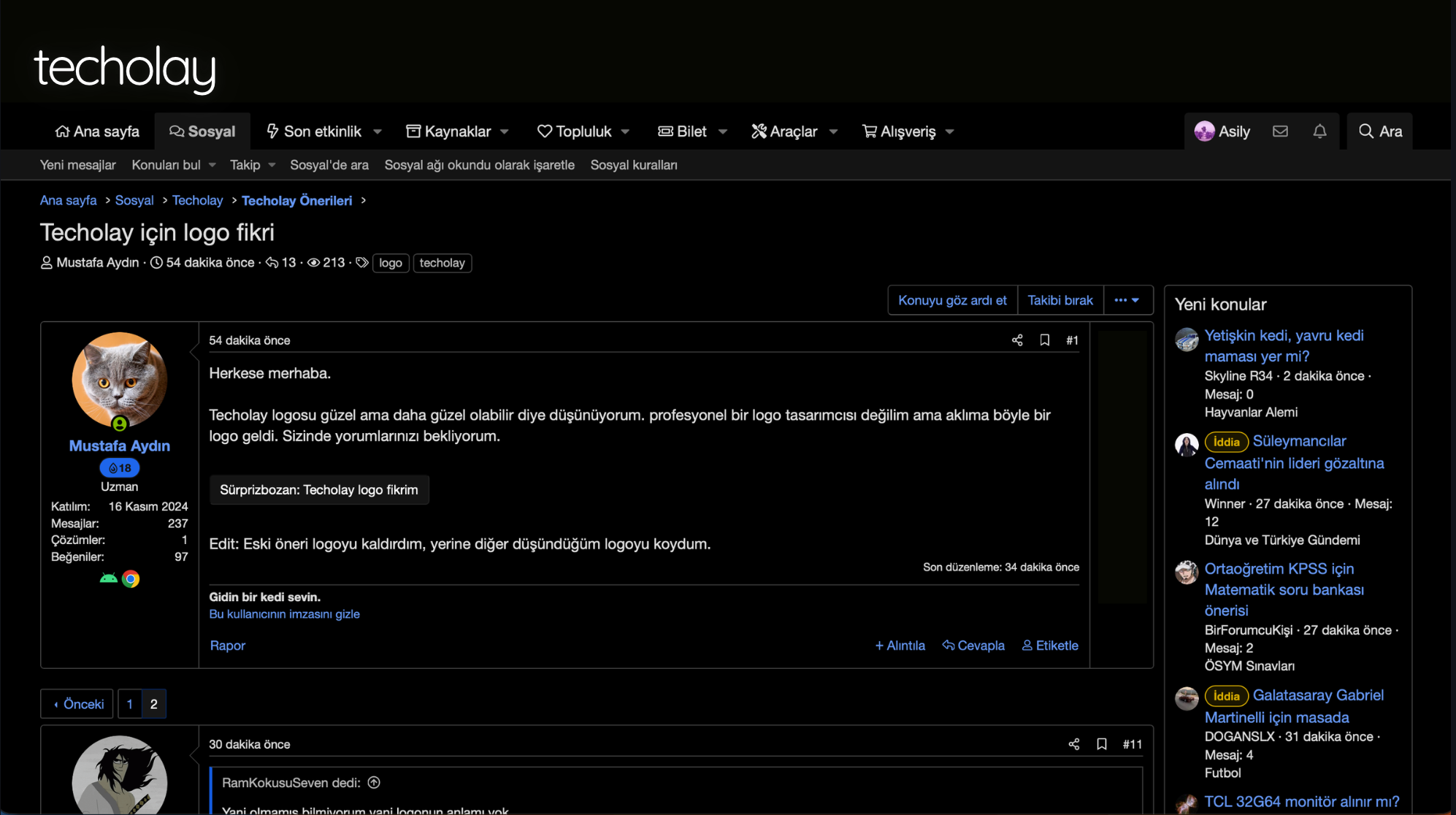Share post #1 via share icon

pos(1017,340)
